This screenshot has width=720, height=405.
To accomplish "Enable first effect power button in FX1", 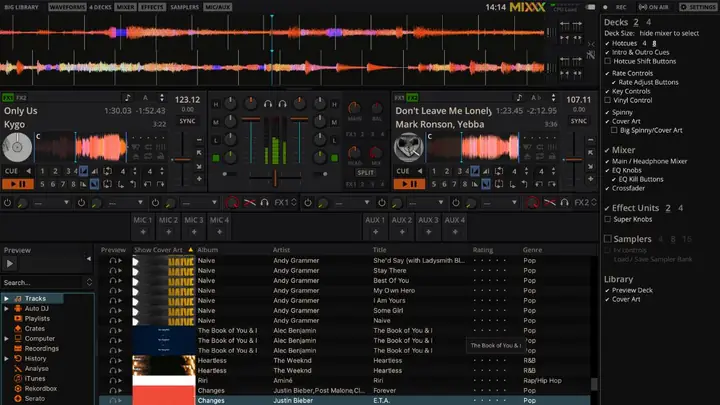I will (7, 202).
